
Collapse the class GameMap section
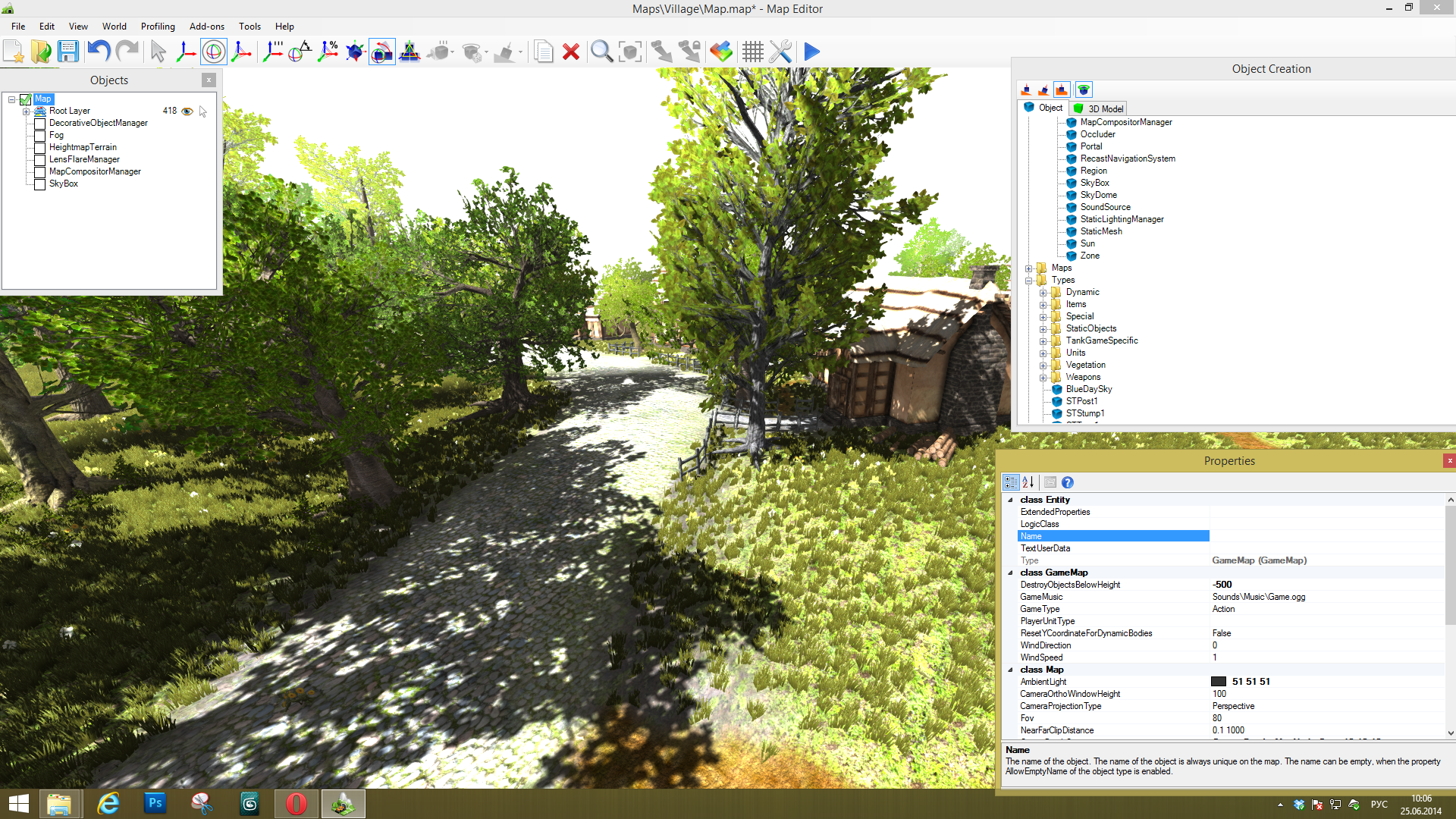point(1010,573)
